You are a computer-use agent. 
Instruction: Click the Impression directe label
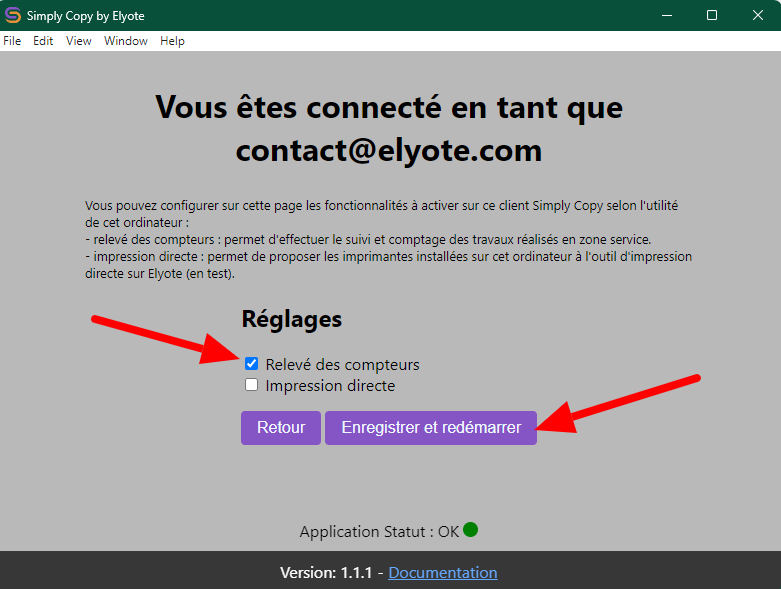[x=330, y=385]
